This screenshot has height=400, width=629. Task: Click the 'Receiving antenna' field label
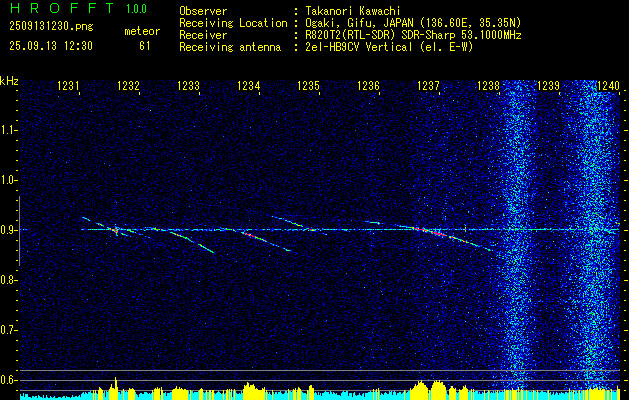tap(230, 47)
